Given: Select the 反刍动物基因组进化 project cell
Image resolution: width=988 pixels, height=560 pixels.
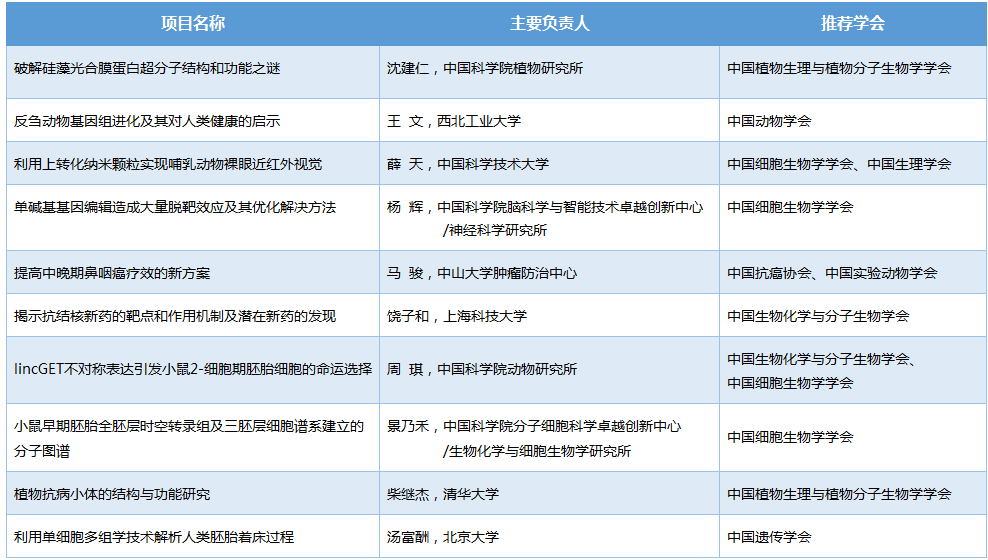Looking at the screenshot, I should (147, 121).
